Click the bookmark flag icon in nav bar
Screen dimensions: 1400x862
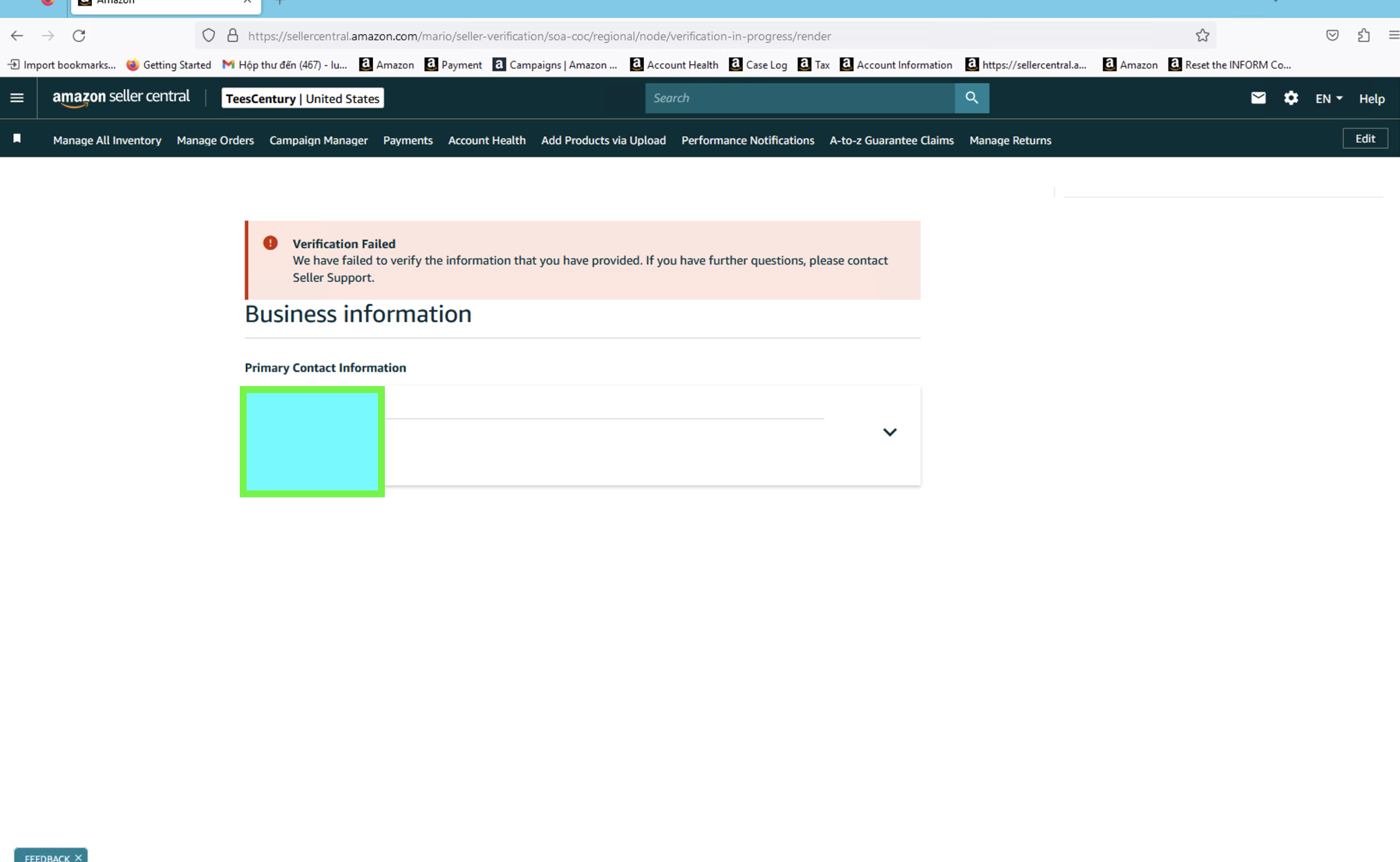pos(17,139)
